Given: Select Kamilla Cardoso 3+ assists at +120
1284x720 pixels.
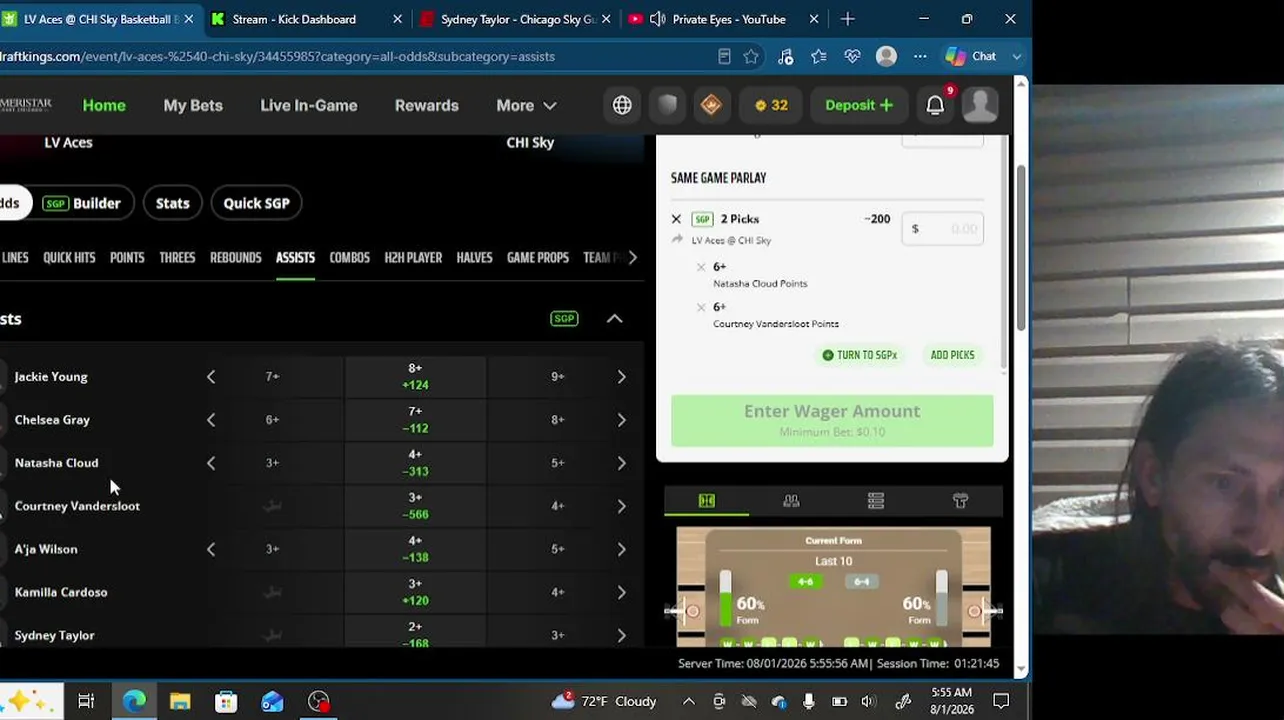Looking at the screenshot, I should click(415, 591).
